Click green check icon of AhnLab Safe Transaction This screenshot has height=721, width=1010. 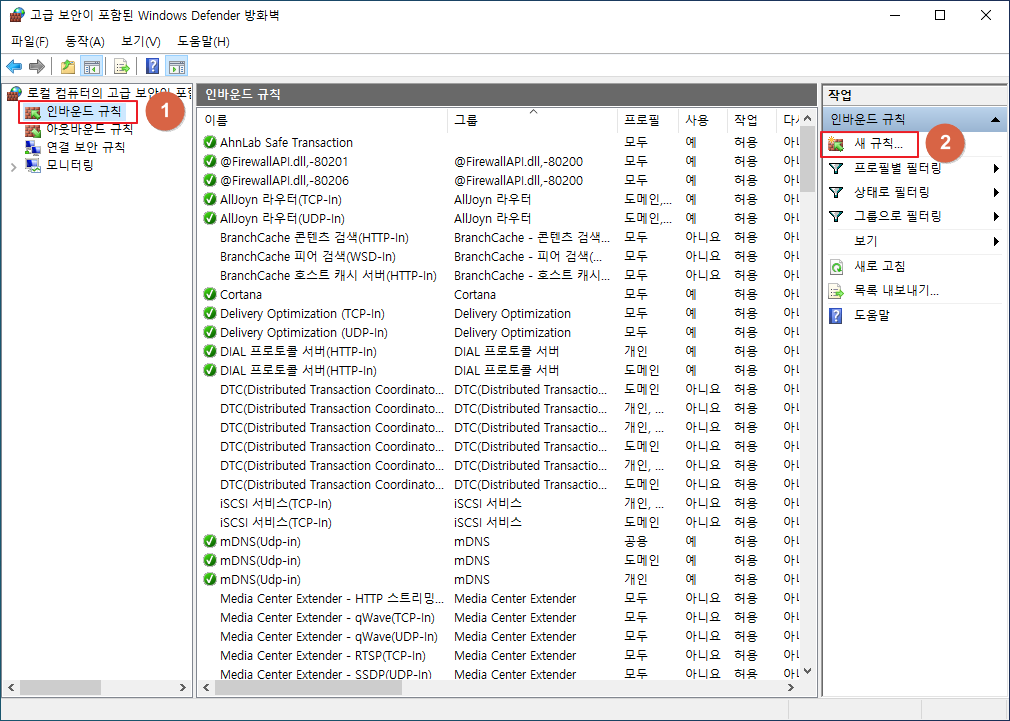[209, 142]
